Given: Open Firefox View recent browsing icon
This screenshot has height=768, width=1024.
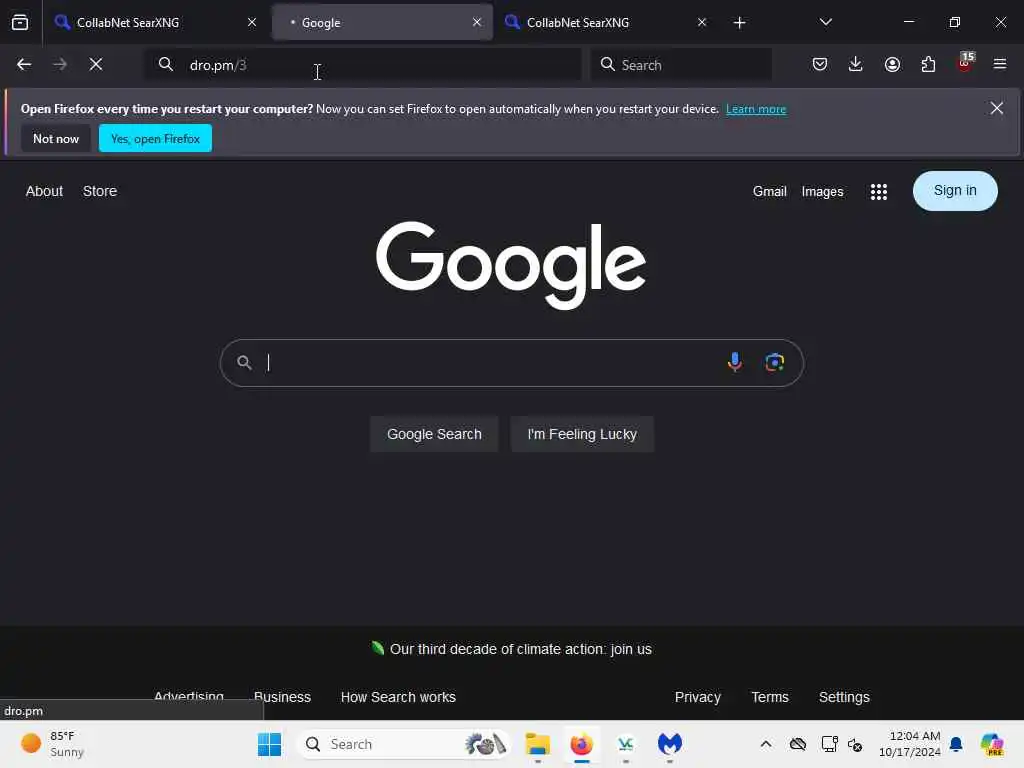Looking at the screenshot, I should pyautogui.click(x=20, y=22).
